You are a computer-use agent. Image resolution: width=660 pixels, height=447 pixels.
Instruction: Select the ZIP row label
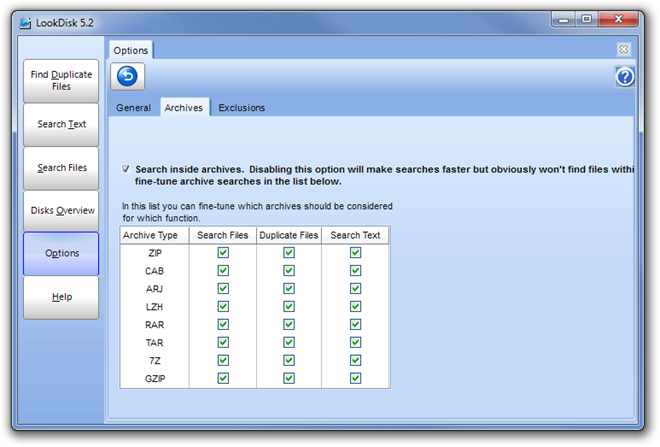tap(154, 253)
